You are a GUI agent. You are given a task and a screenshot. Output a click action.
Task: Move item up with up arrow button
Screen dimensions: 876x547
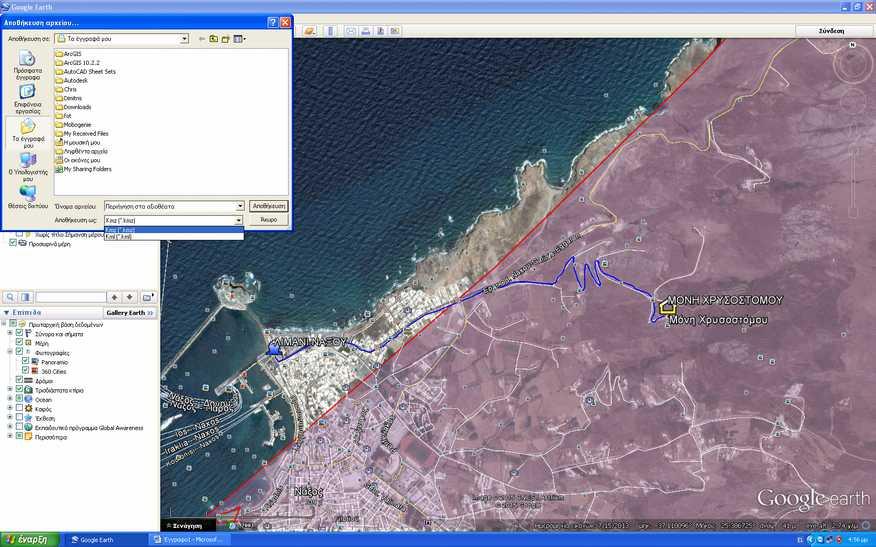click(115, 297)
